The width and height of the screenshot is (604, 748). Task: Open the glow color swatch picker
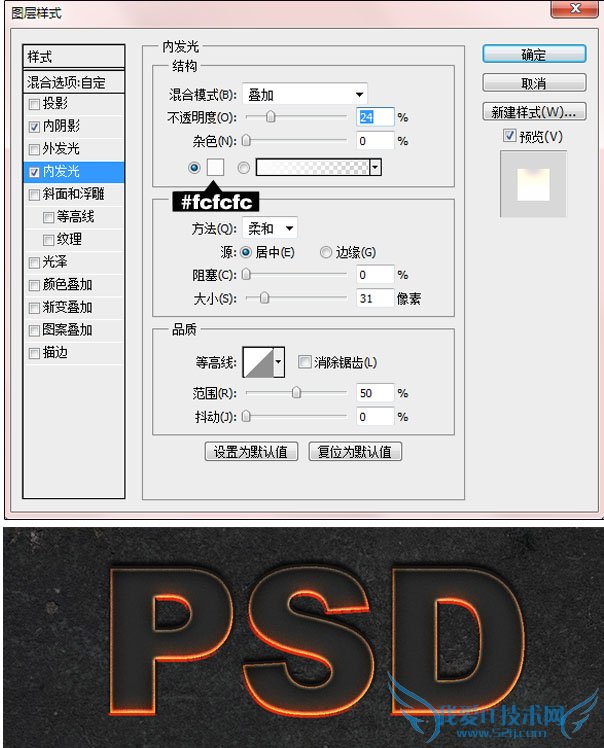click(x=215, y=167)
